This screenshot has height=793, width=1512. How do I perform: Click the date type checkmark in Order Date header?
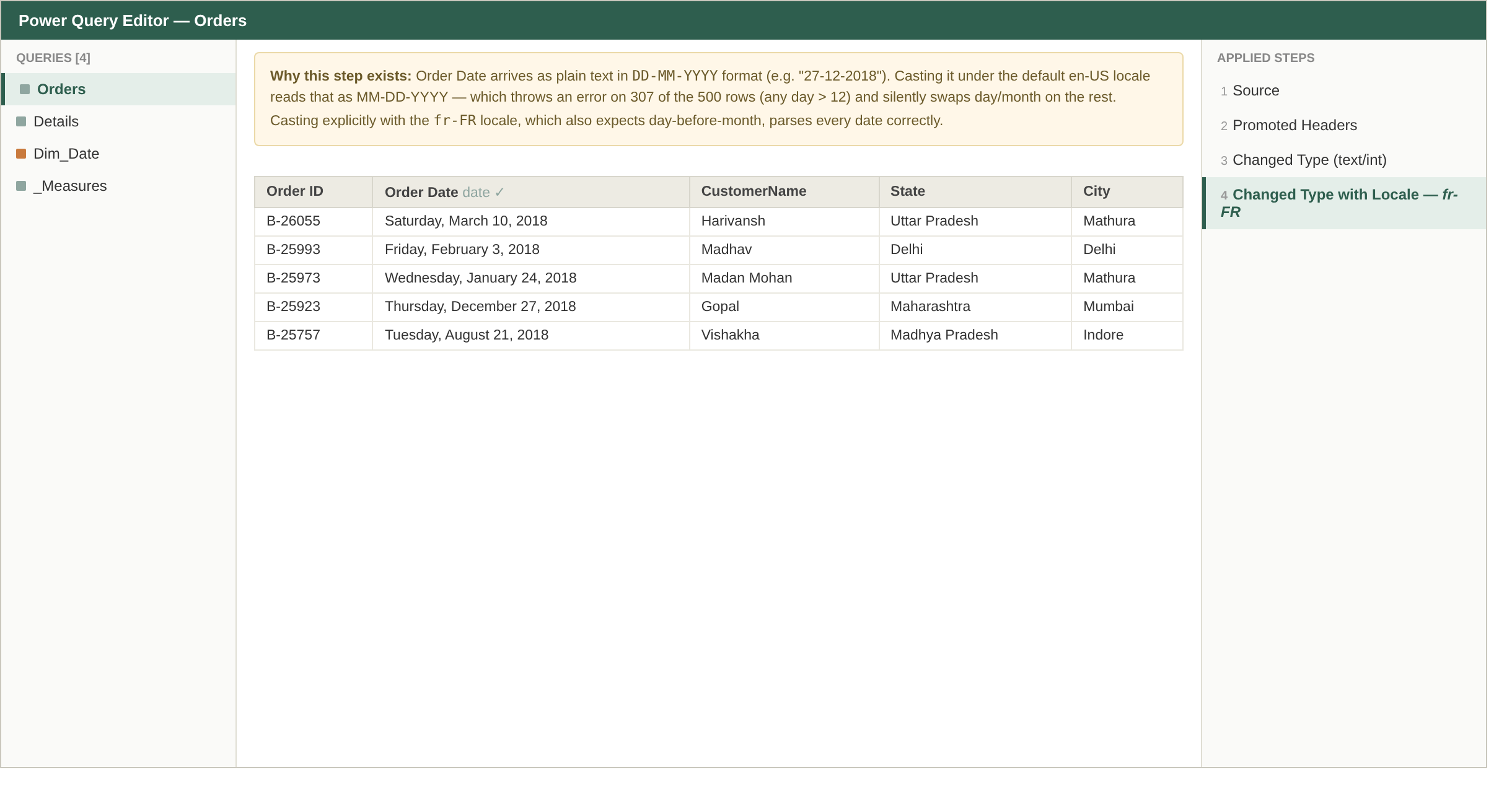point(499,193)
